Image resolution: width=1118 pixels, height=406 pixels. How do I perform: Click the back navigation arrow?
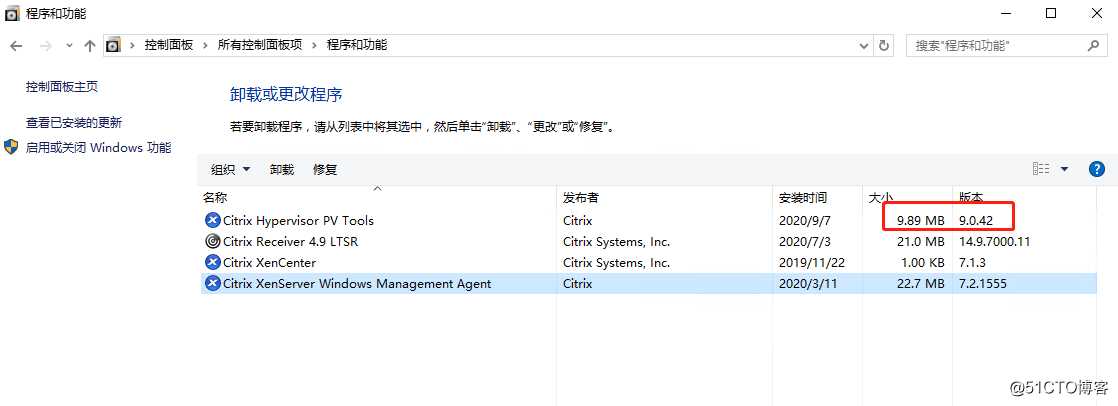(x=16, y=45)
